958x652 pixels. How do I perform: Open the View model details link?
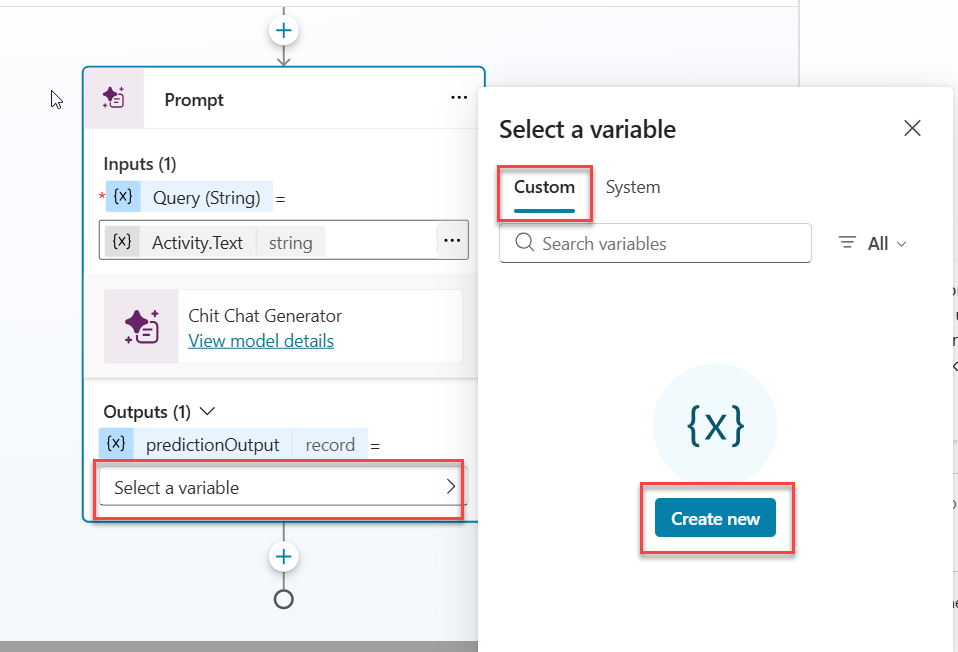[261, 341]
